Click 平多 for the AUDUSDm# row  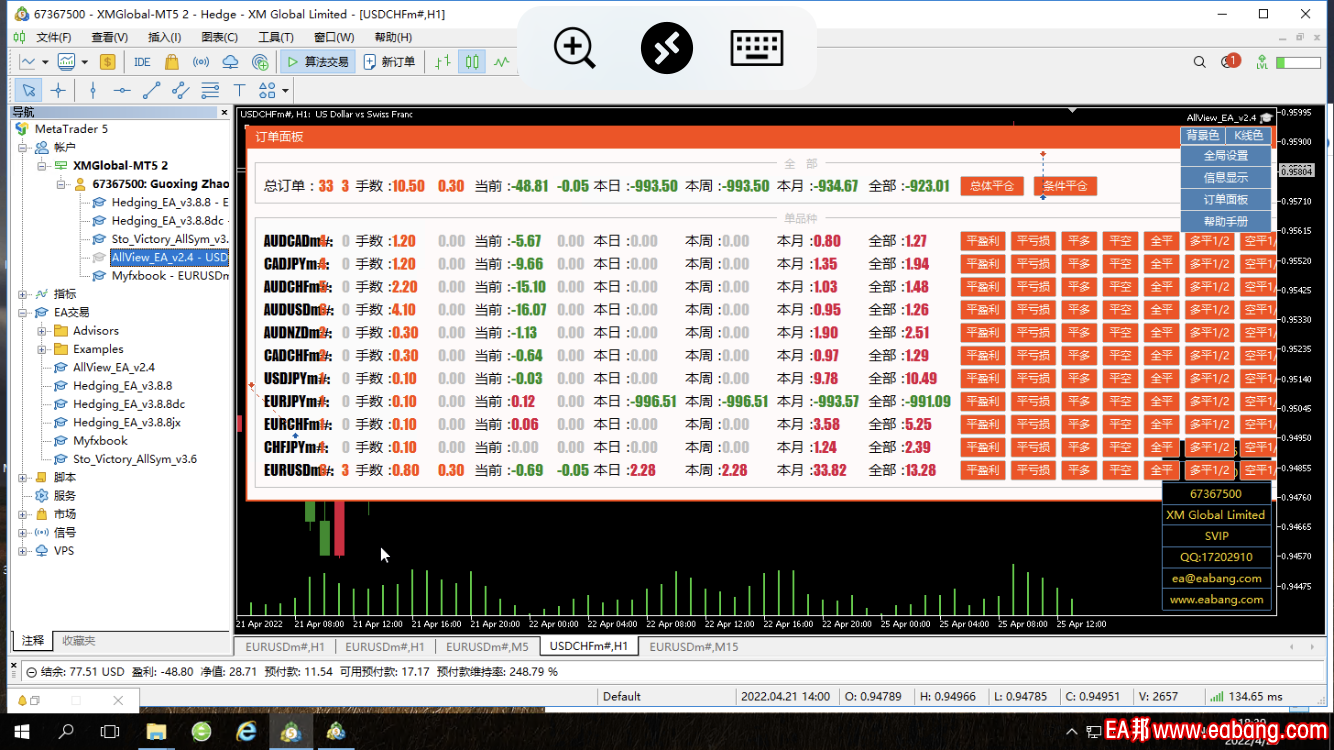1079,309
